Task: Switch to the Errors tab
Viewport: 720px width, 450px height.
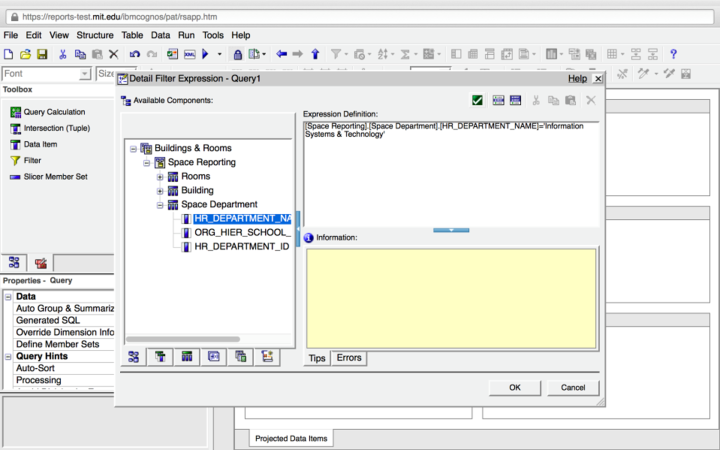Action: tap(349, 357)
